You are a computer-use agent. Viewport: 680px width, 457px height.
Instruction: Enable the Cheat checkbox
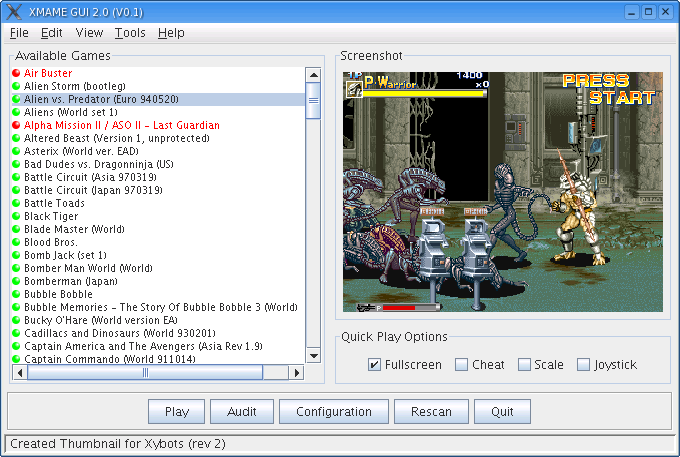click(x=461, y=365)
